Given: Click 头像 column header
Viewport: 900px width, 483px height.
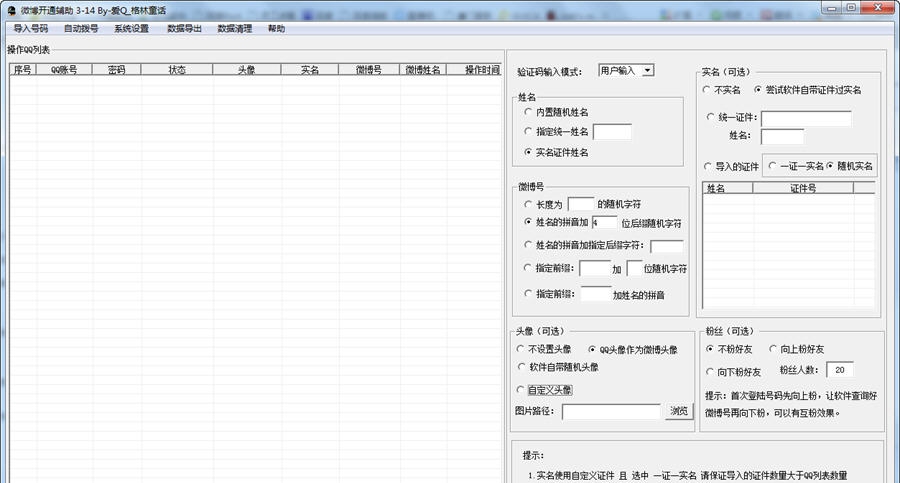Looking at the screenshot, I should pos(247,69).
